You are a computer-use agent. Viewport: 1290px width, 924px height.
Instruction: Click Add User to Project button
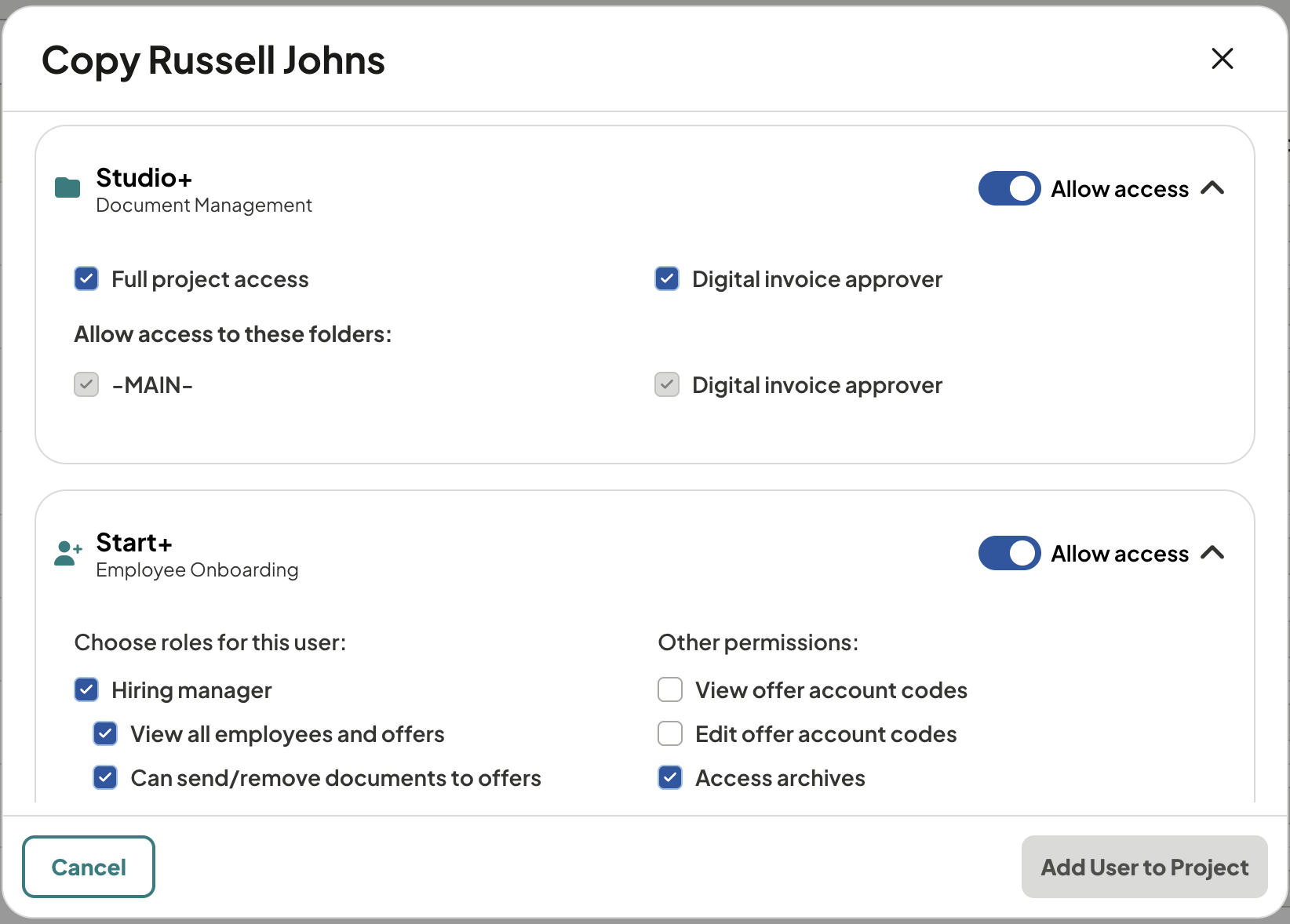point(1145,867)
